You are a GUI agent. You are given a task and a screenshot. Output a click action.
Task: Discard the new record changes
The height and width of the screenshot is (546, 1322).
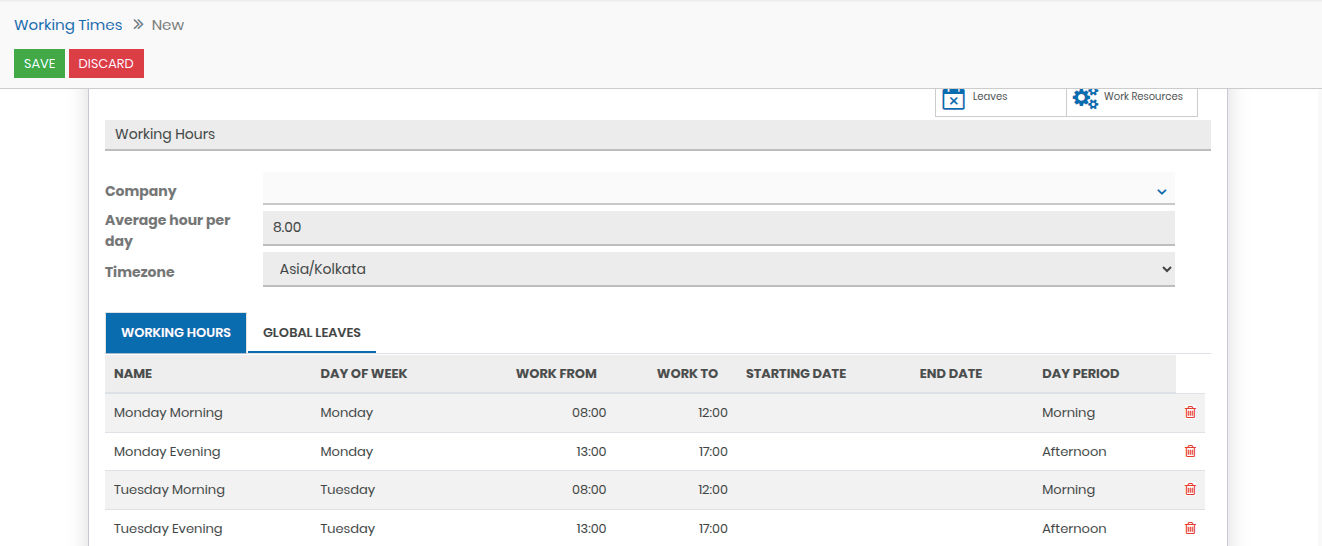(x=106, y=64)
